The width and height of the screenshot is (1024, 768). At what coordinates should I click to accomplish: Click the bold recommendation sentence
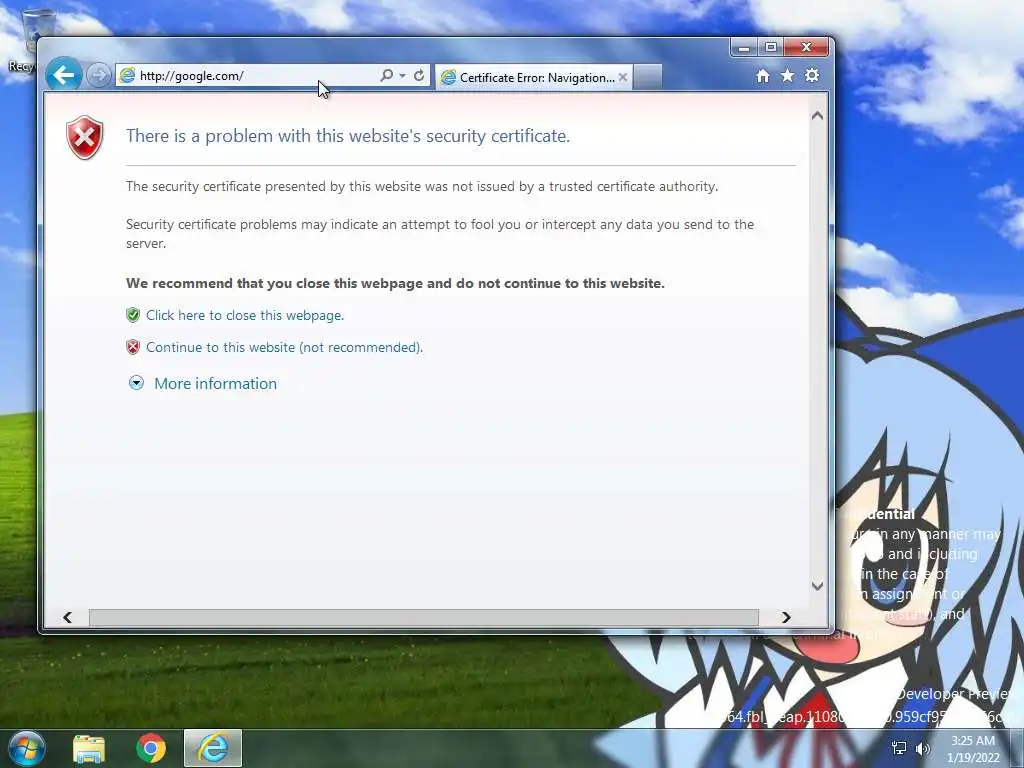pyautogui.click(x=395, y=283)
